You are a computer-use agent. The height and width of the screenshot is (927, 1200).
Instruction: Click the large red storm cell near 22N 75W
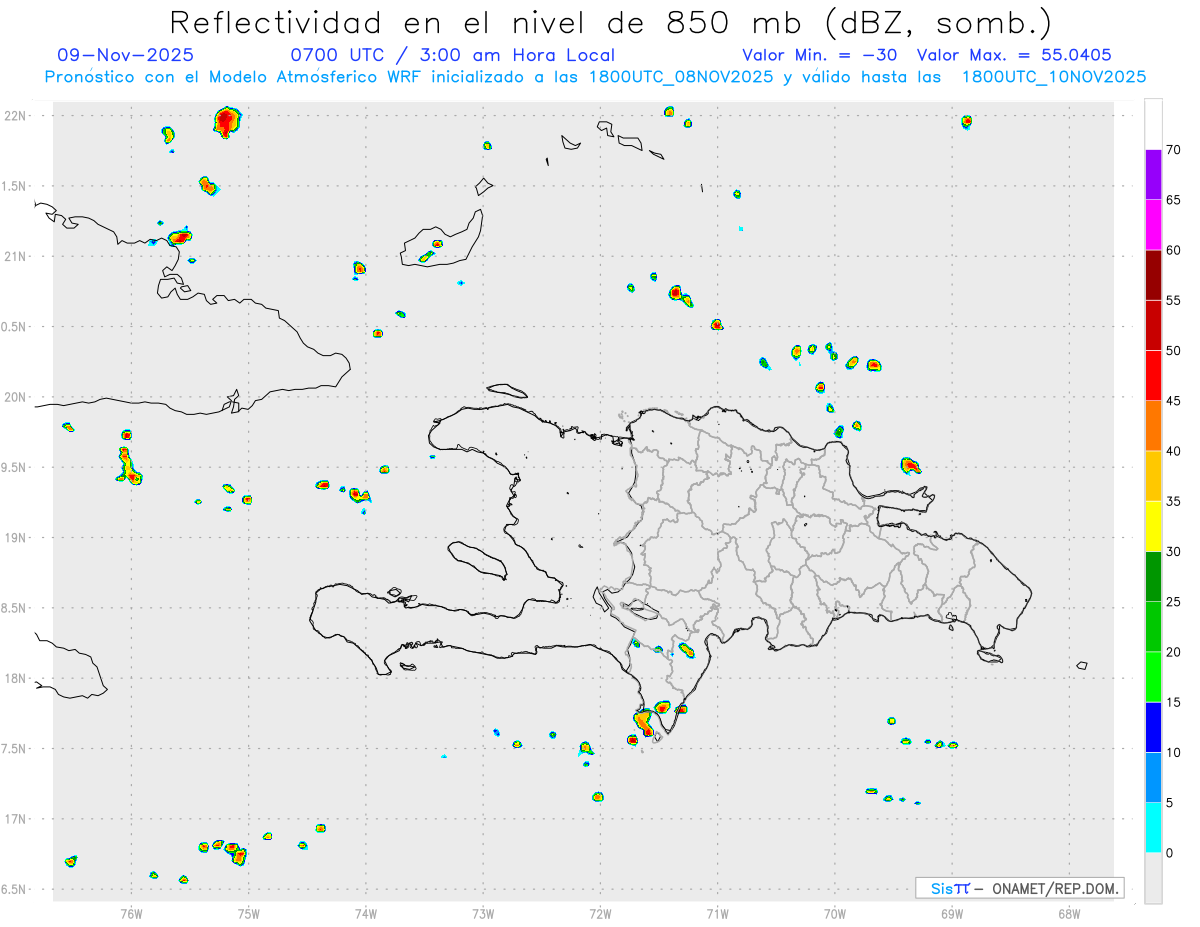[x=227, y=122]
